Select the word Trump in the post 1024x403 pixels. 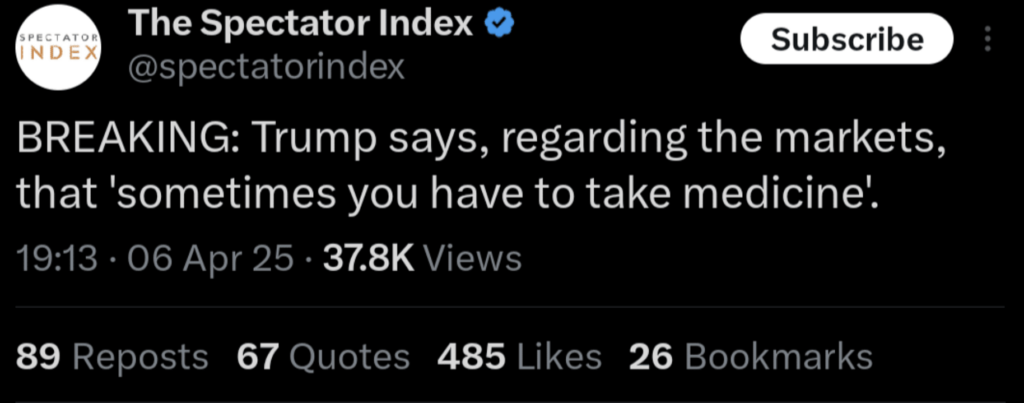(313, 139)
